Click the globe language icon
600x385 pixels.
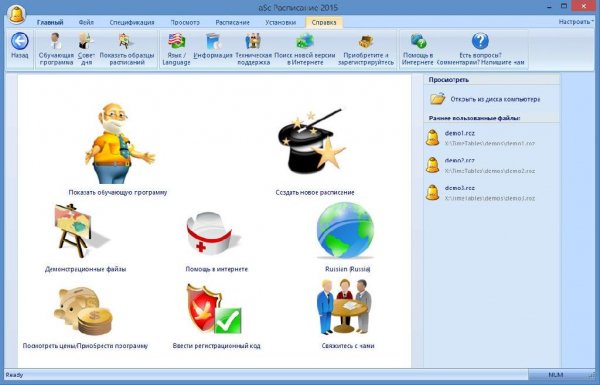click(x=346, y=230)
